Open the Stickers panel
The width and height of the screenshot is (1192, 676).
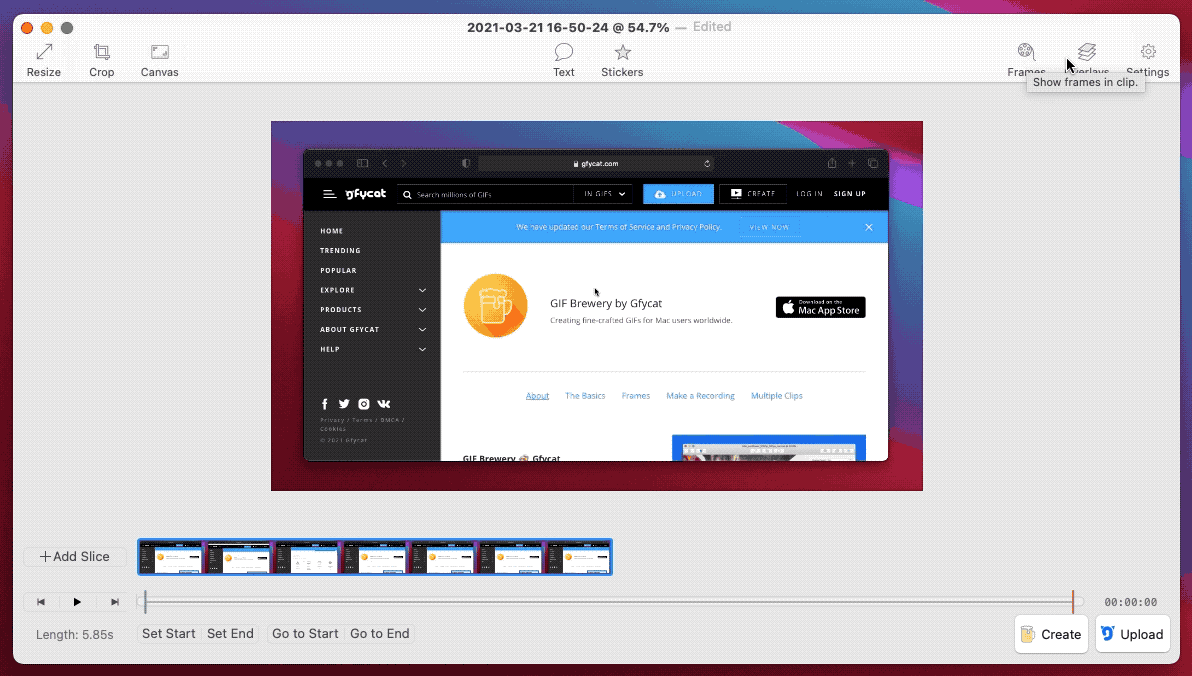click(x=622, y=58)
